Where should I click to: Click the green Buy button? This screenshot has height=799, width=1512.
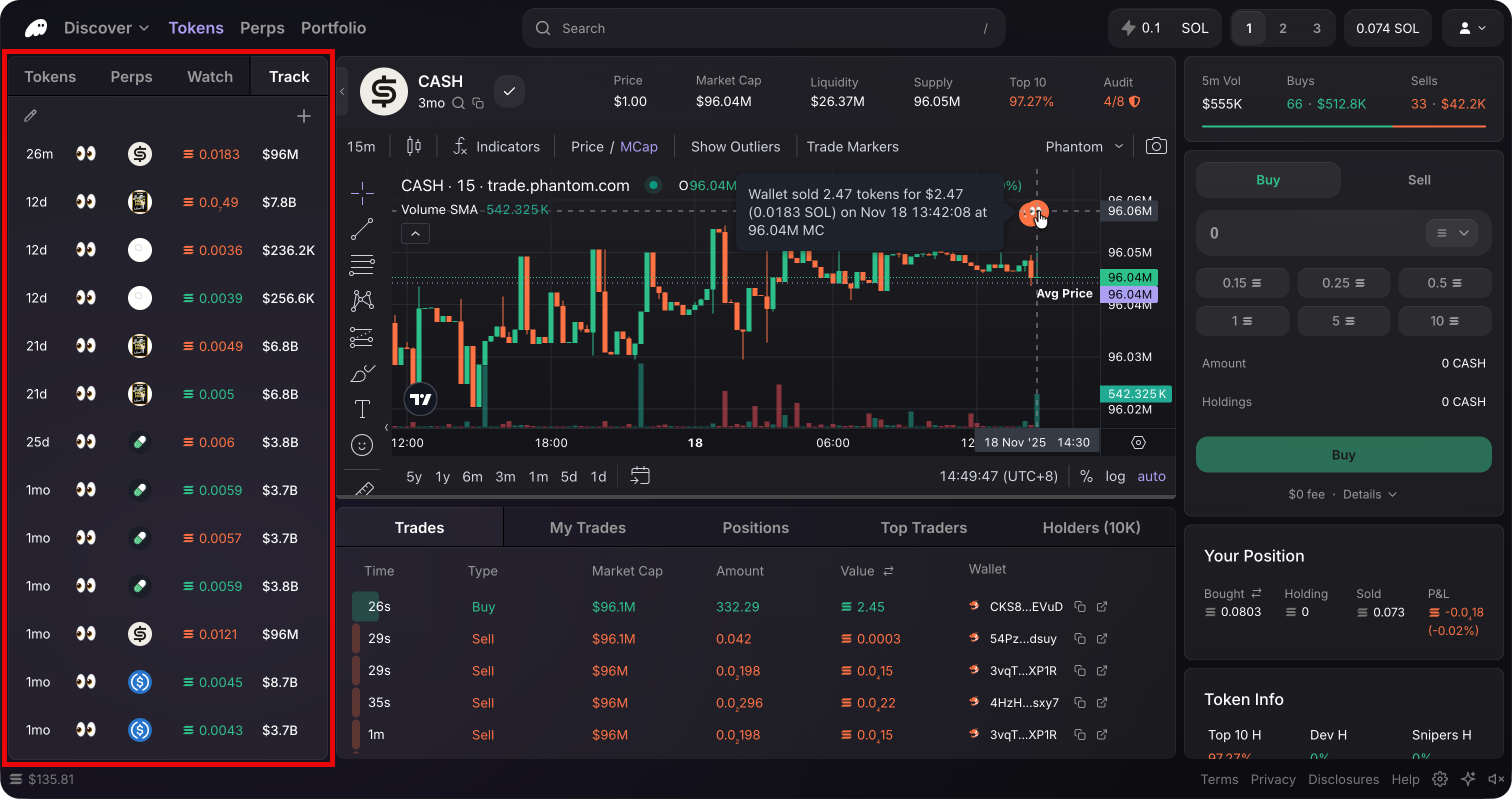click(x=1343, y=454)
